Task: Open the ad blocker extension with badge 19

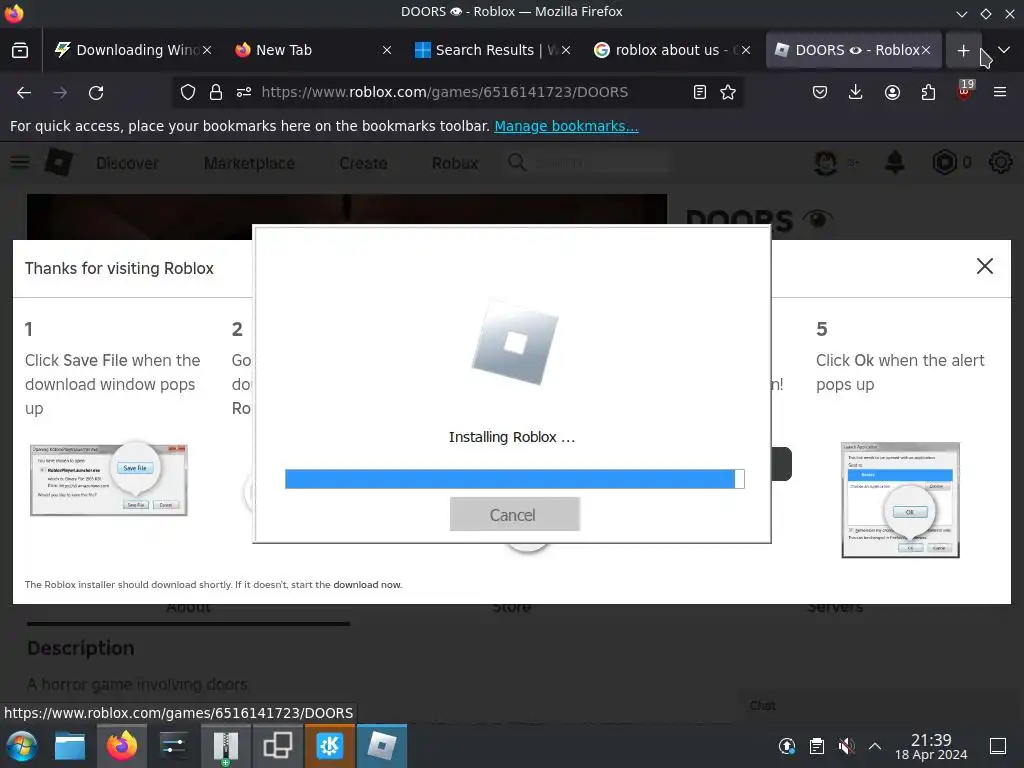Action: pyautogui.click(x=964, y=91)
